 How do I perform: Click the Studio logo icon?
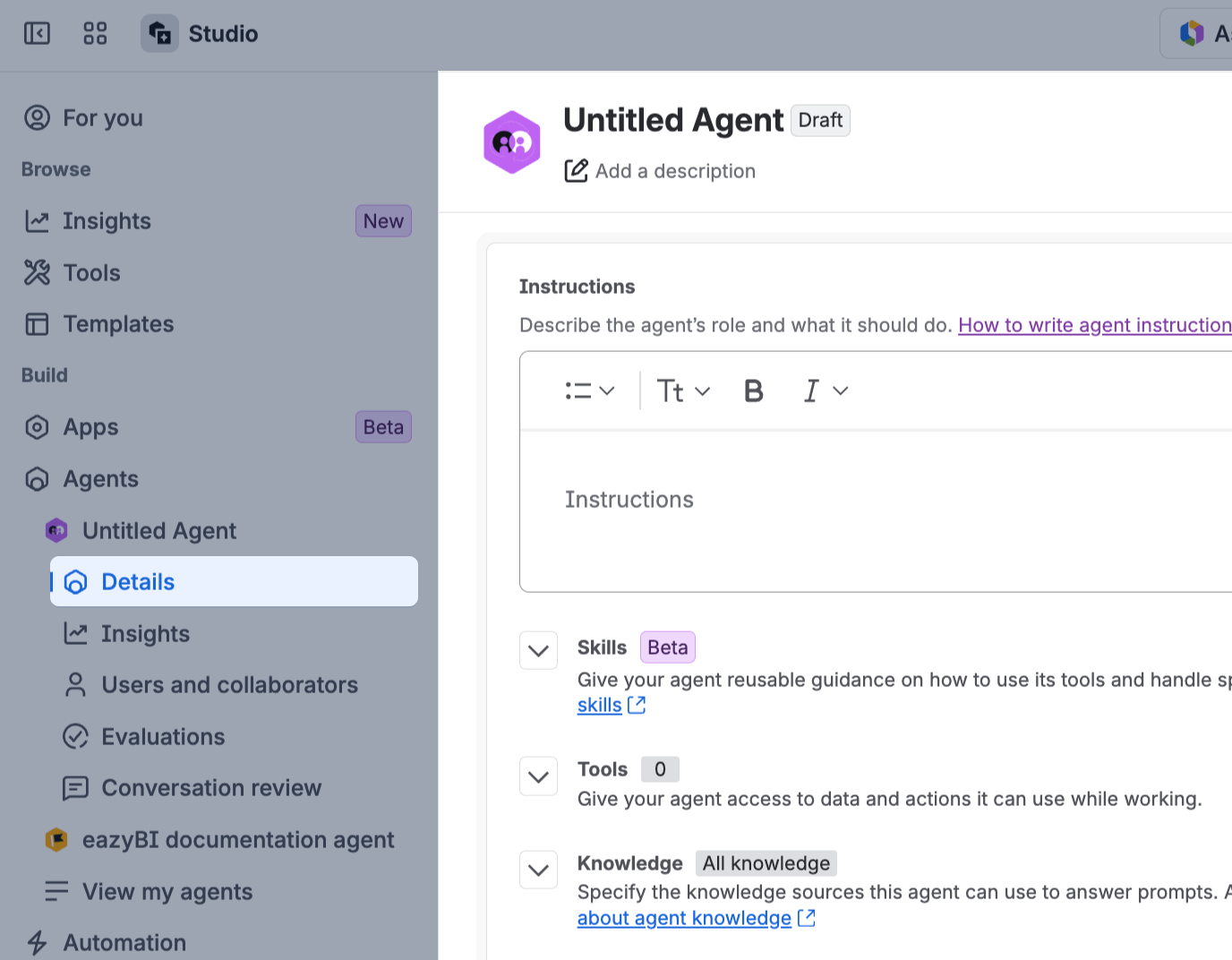[x=159, y=34]
